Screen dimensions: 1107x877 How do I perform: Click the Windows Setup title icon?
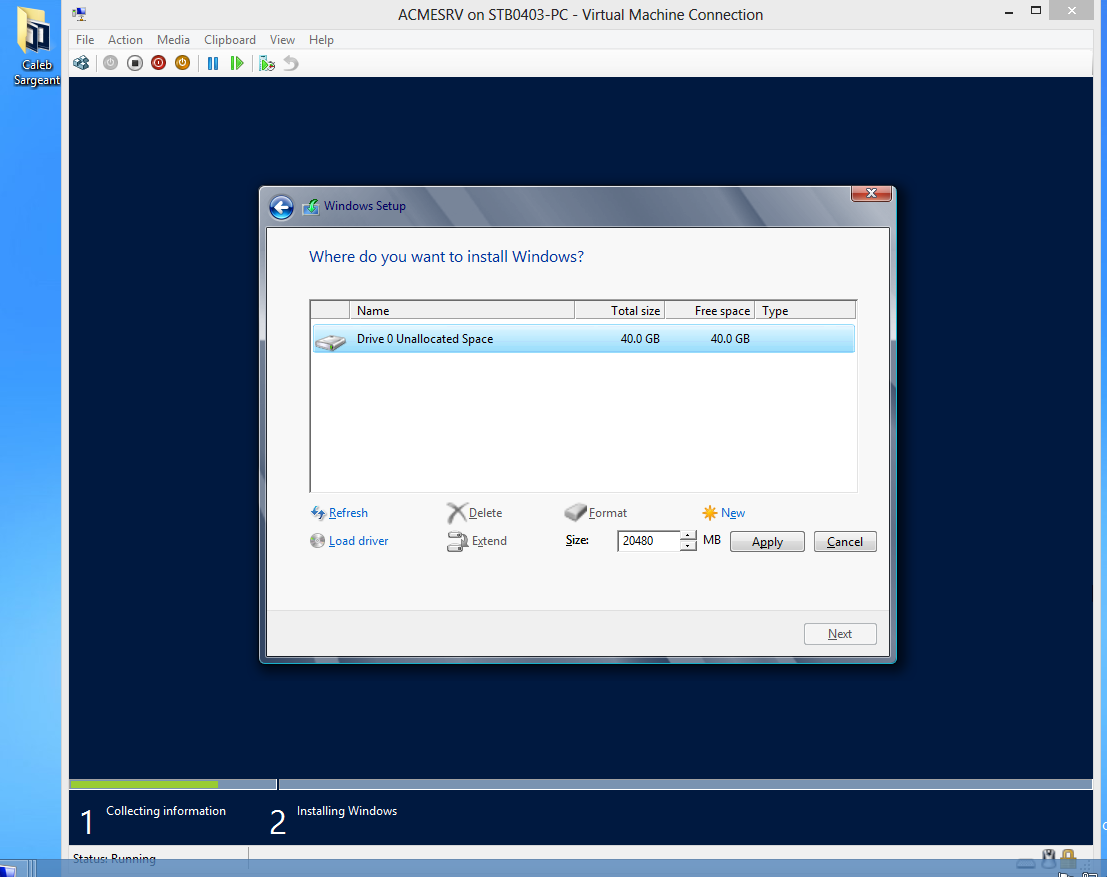tap(310, 207)
